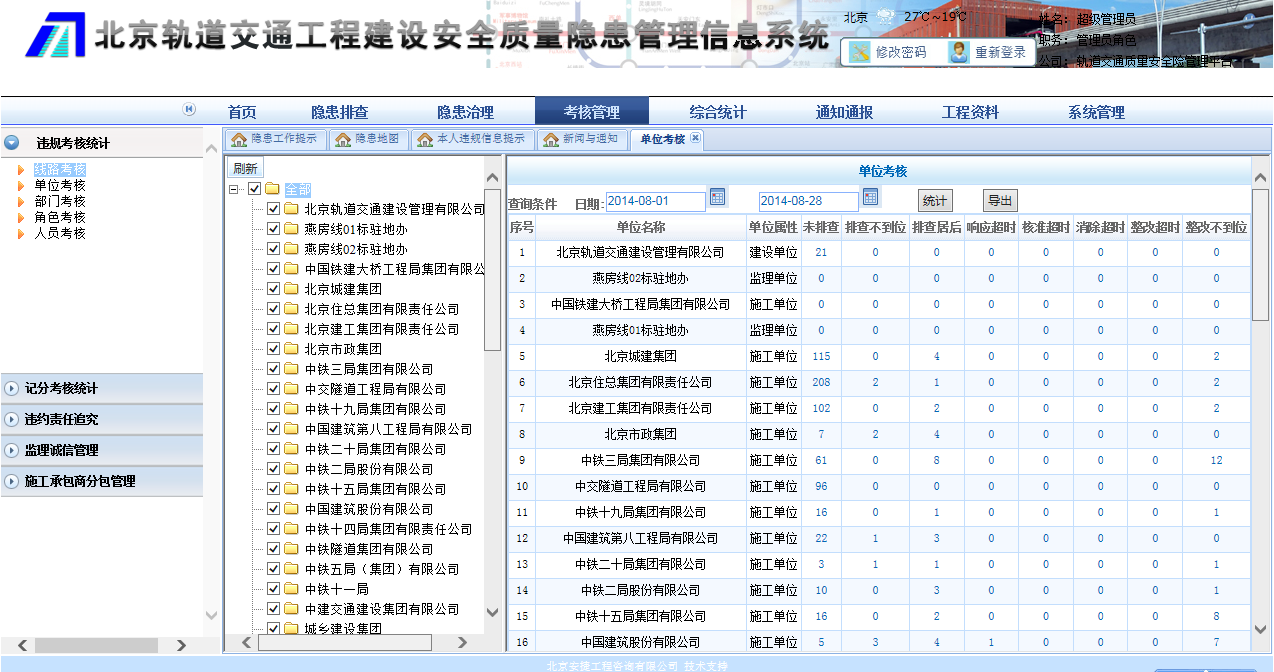Open the start date calendar picker icon
1274x672 pixels.
click(x=717, y=197)
